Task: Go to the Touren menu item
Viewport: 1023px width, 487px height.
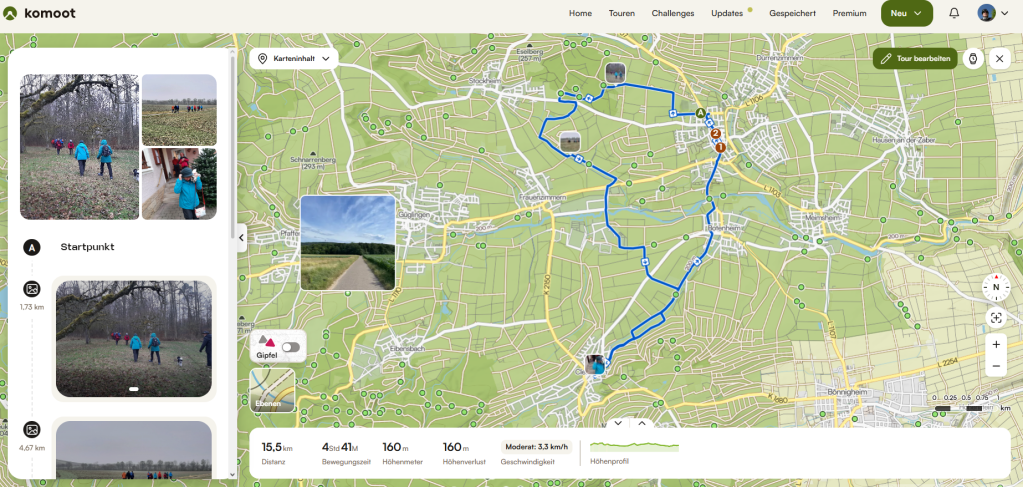Action: [x=622, y=13]
